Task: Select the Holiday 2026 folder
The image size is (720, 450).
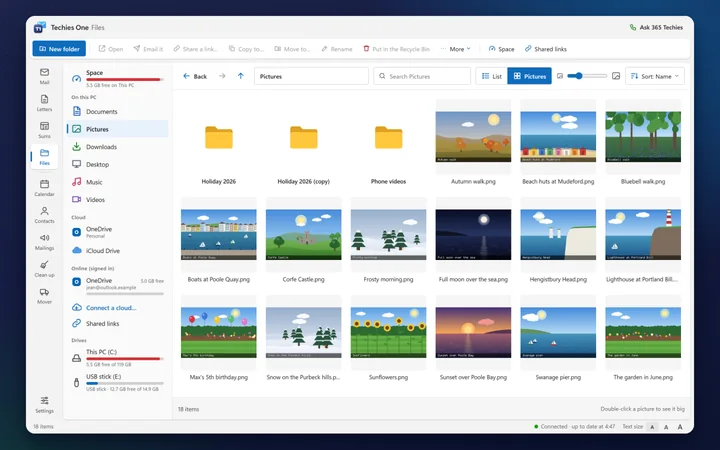Action: (x=219, y=144)
